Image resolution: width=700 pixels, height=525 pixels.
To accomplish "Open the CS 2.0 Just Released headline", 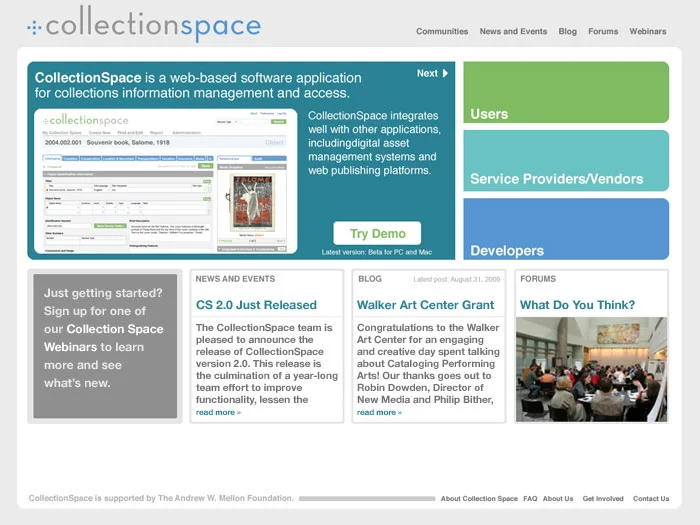I will click(x=256, y=305).
